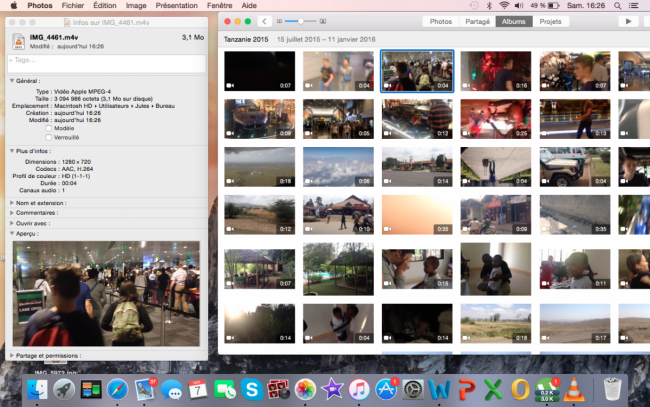Open the Image menu

[136, 5]
